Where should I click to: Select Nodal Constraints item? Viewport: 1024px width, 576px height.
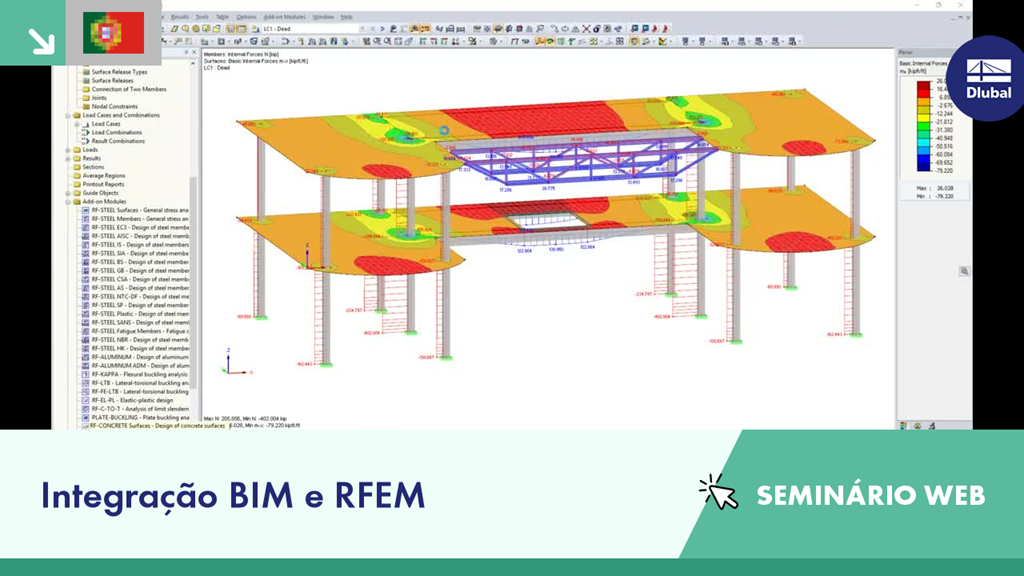[114, 106]
